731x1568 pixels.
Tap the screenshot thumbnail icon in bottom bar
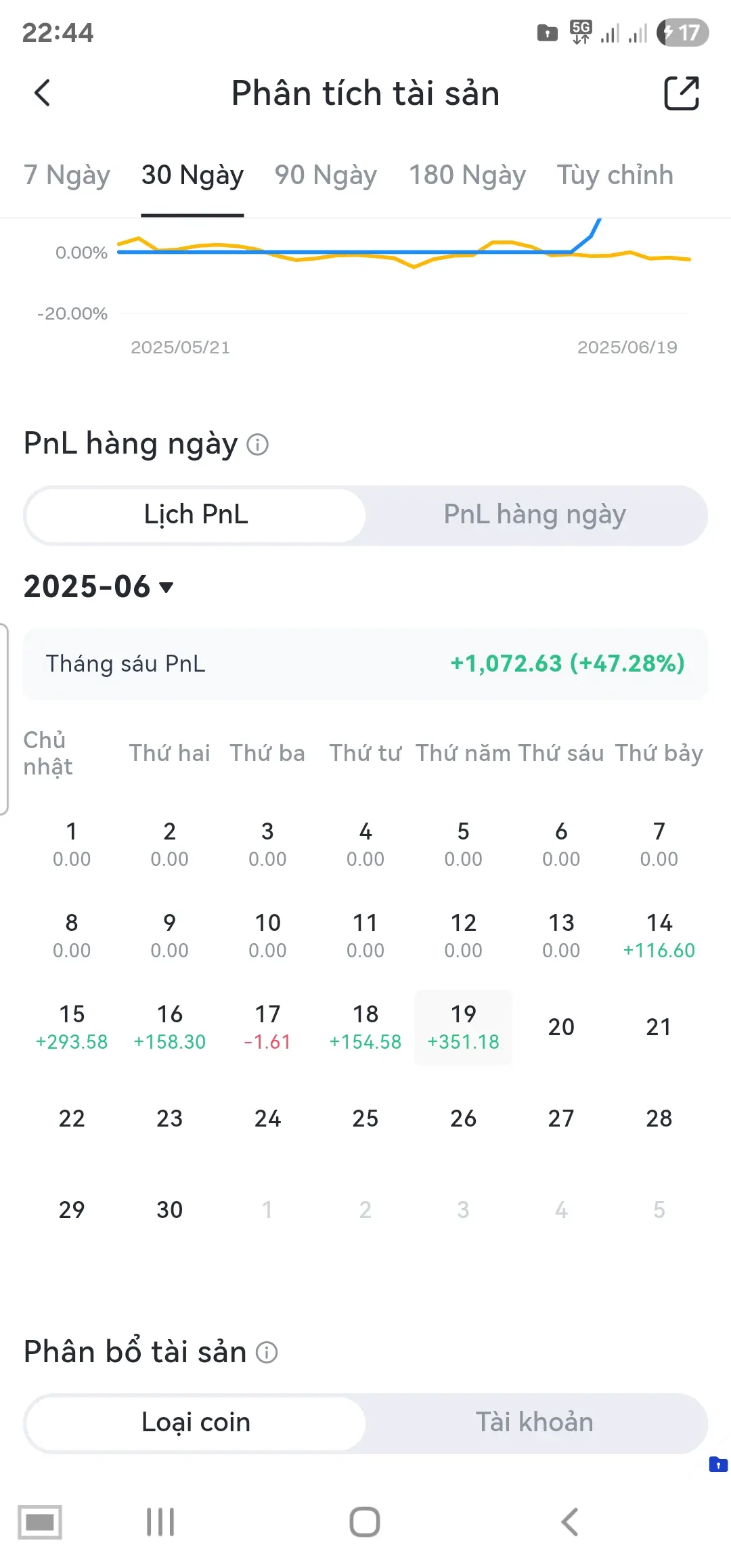40,1522
